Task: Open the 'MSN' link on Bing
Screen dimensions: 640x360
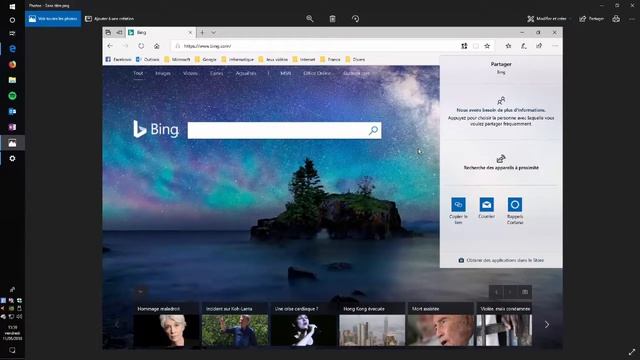Action: point(286,73)
